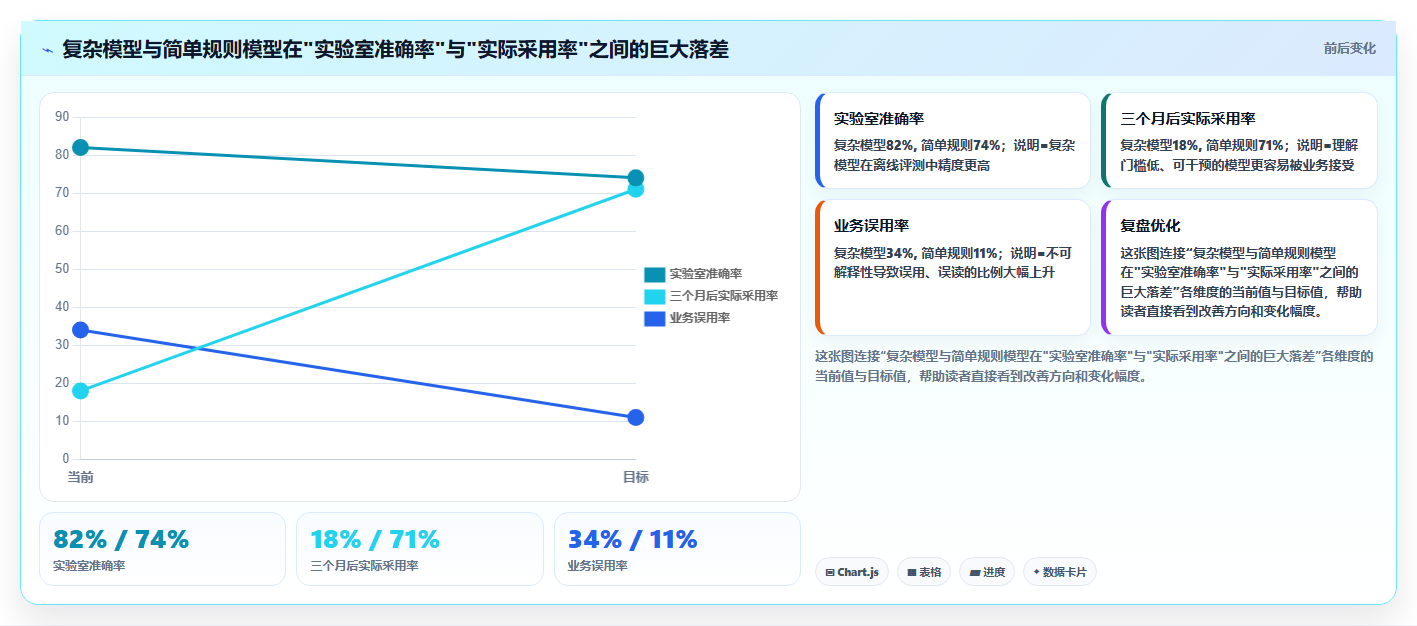Select the 实验室准确率 data point at 目标
Viewport: 1417px width, 626px height.
click(x=636, y=178)
